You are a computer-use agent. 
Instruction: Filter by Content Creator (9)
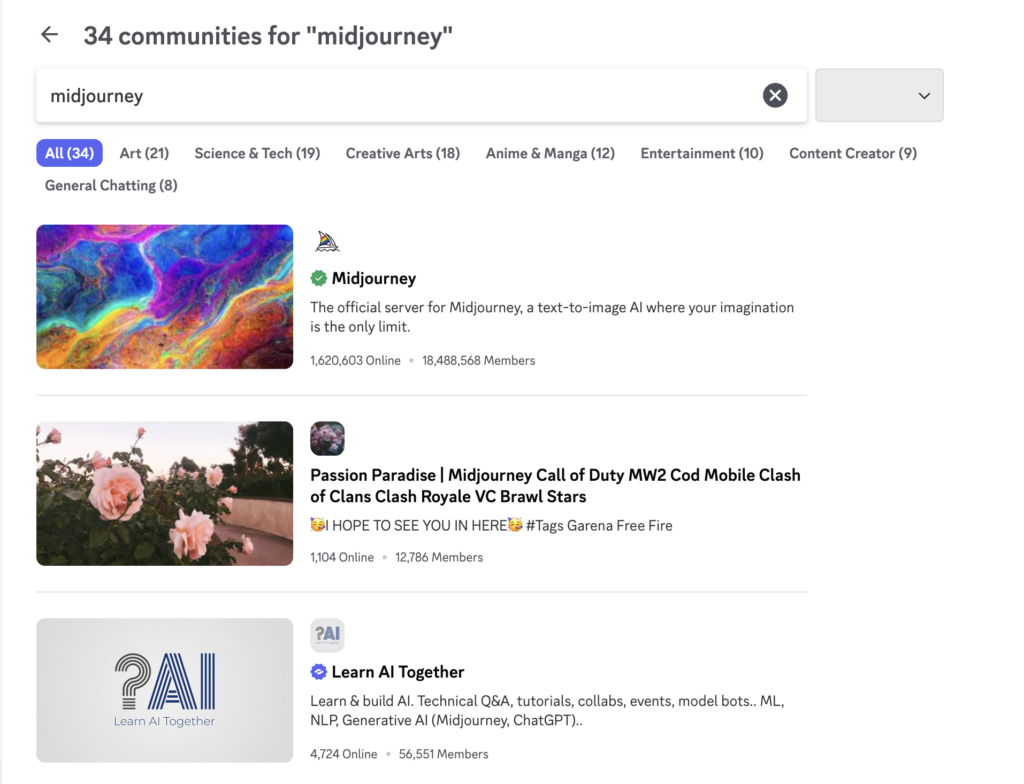point(853,153)
